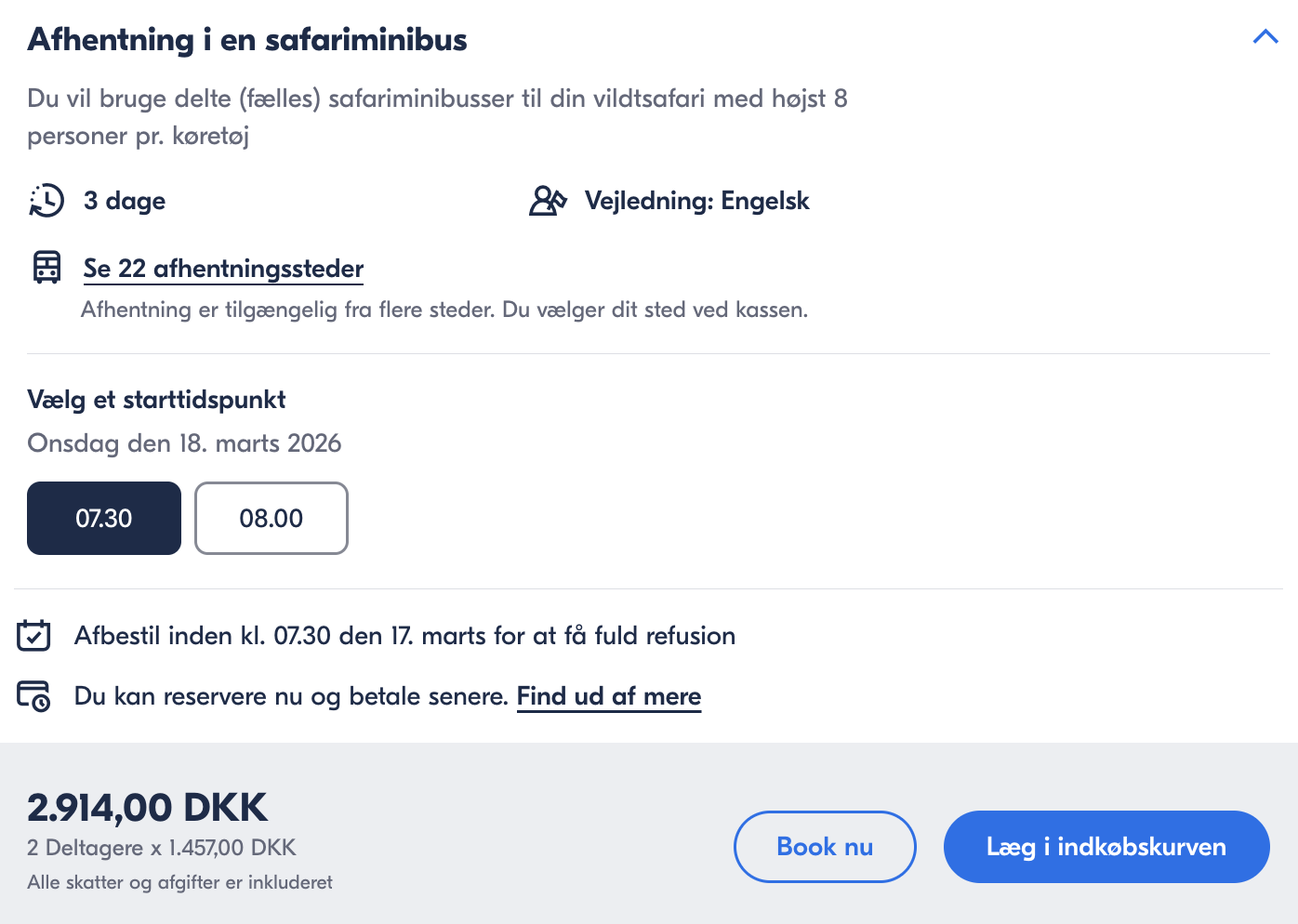The height and width of the screenshot is (924, 1298).
Task: Click the 2 Deltagere x 1.457,00 DKK text
Action: point(162,848)
